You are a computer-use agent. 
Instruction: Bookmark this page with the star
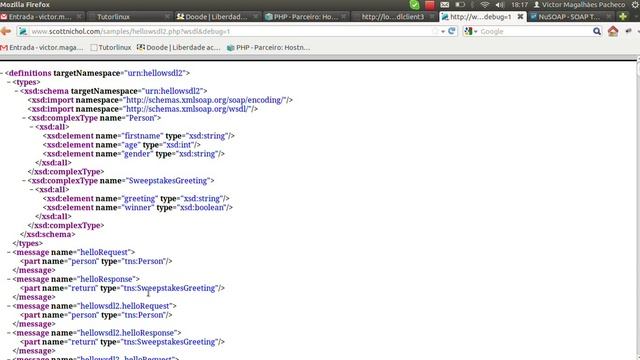435,31
